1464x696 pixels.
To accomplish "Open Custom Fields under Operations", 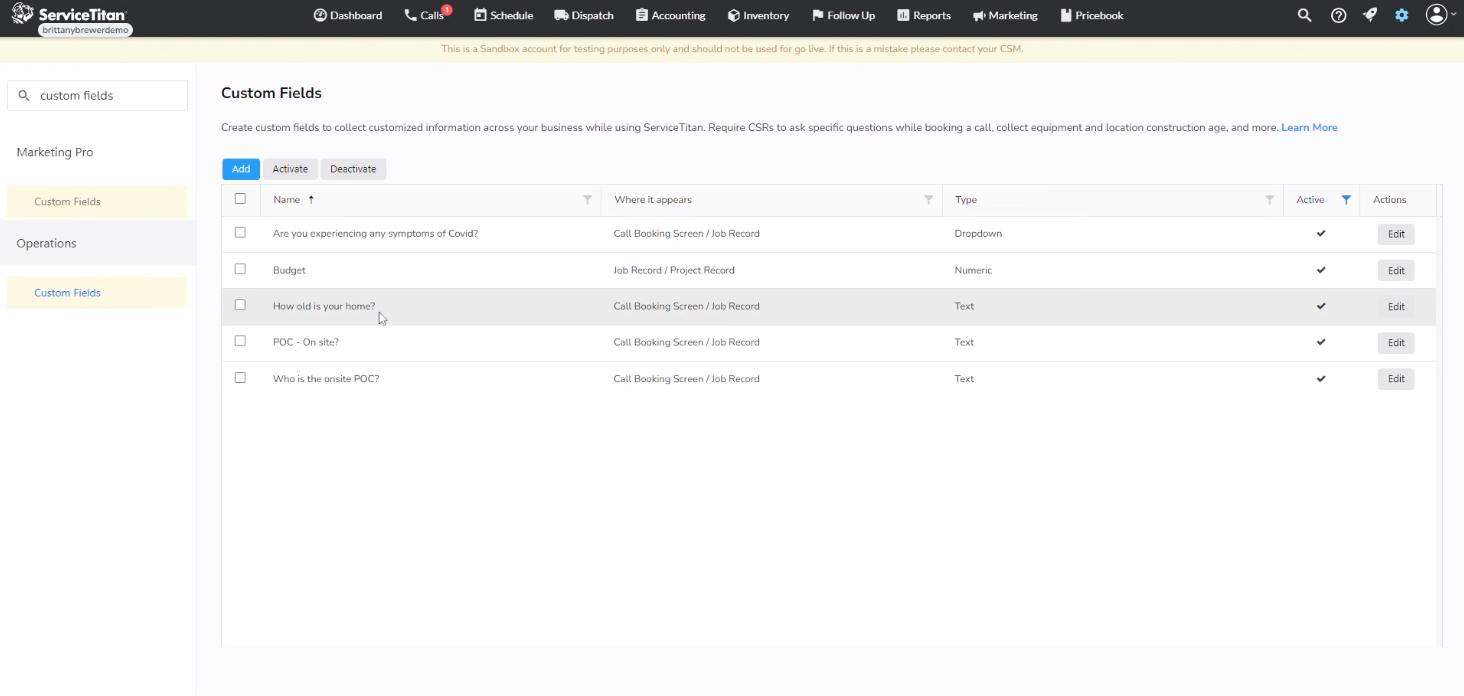I will pos(67,292).
